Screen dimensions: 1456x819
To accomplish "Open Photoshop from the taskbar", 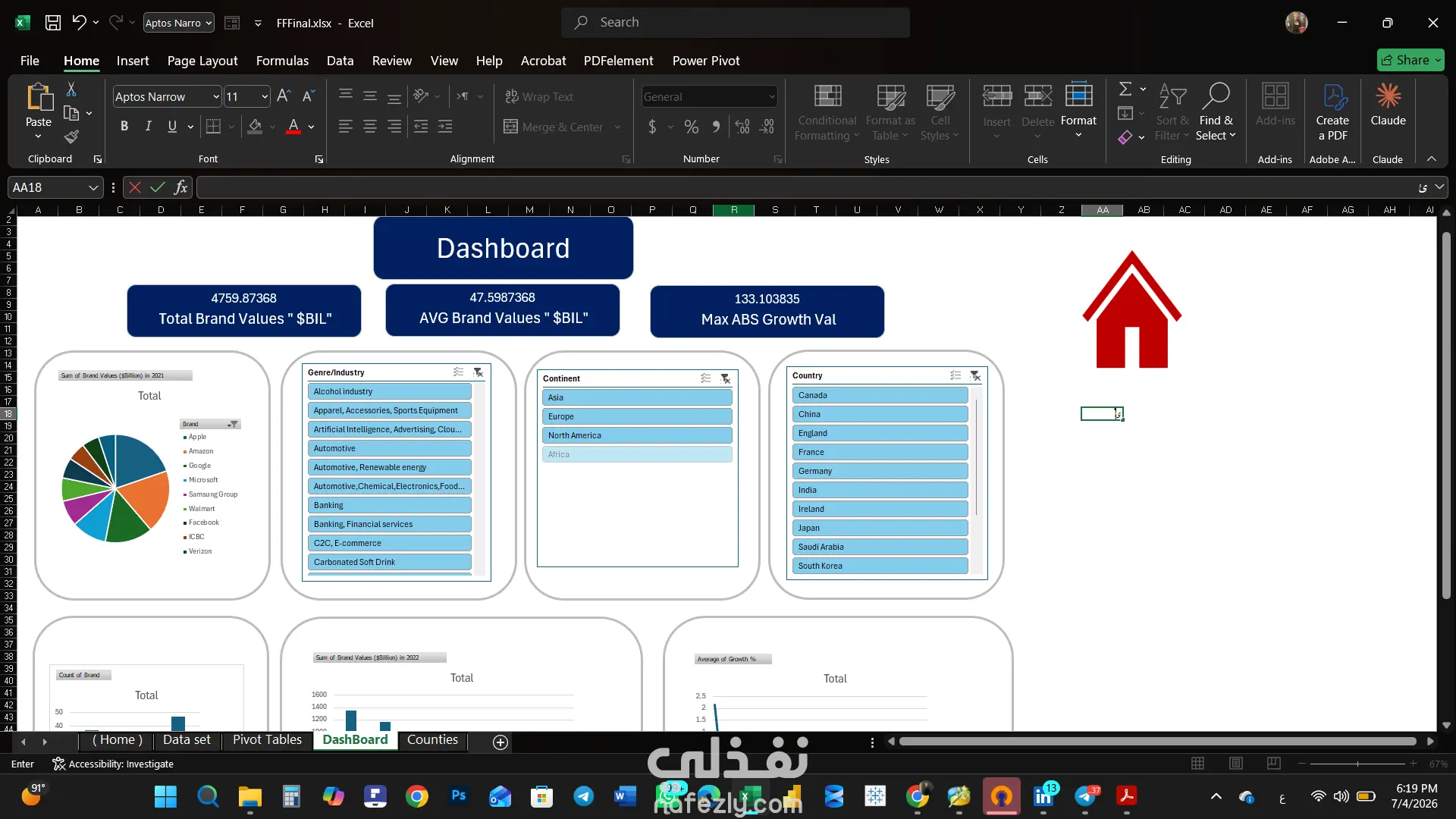I will tap(459, 795).
